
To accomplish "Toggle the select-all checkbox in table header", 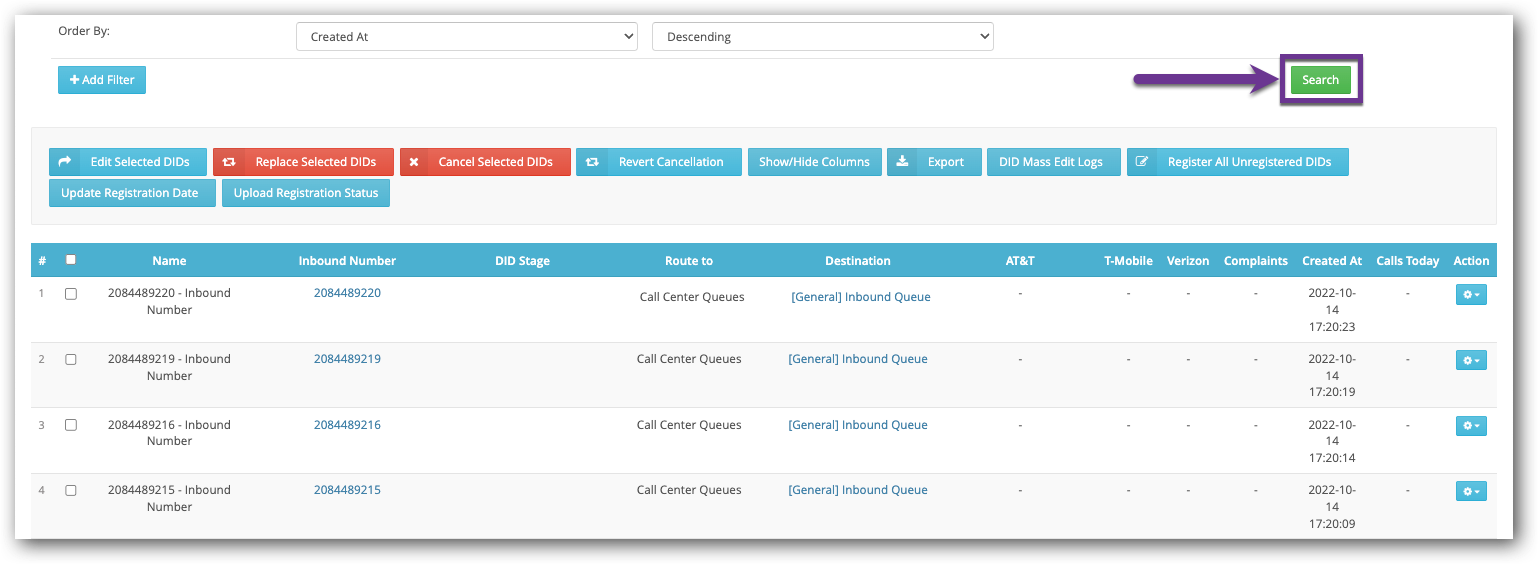I will pyautogui.click(x=70, y=260).
